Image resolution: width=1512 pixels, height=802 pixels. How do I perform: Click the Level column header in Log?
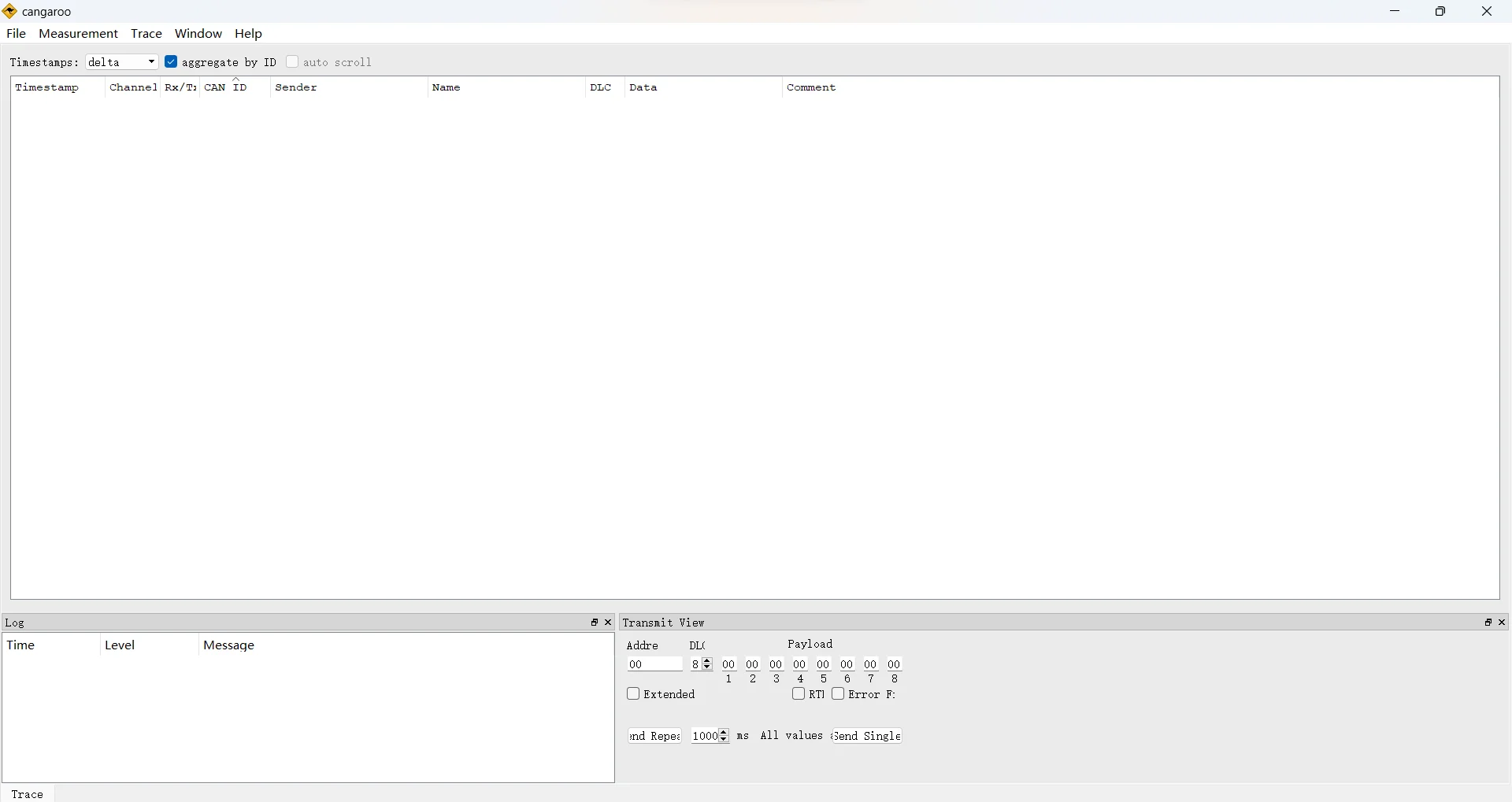[150, 645]
